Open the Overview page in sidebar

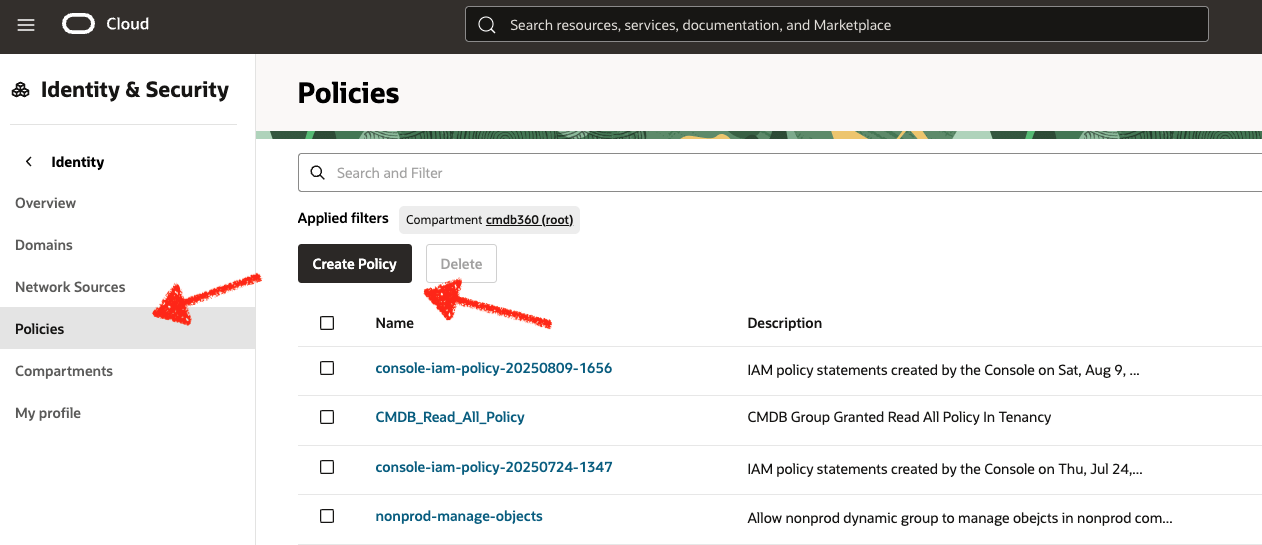(45, 203)
